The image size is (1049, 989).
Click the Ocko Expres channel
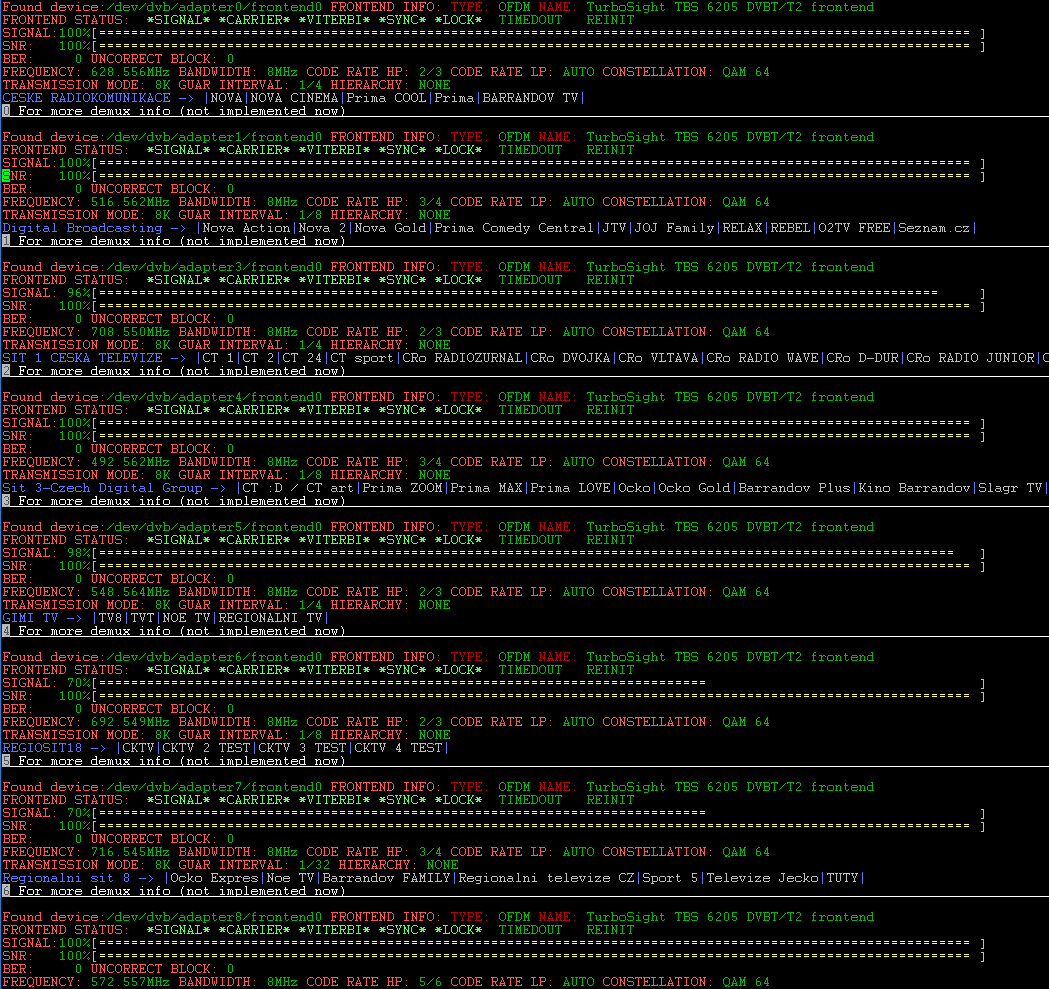(x=214, y=878)
